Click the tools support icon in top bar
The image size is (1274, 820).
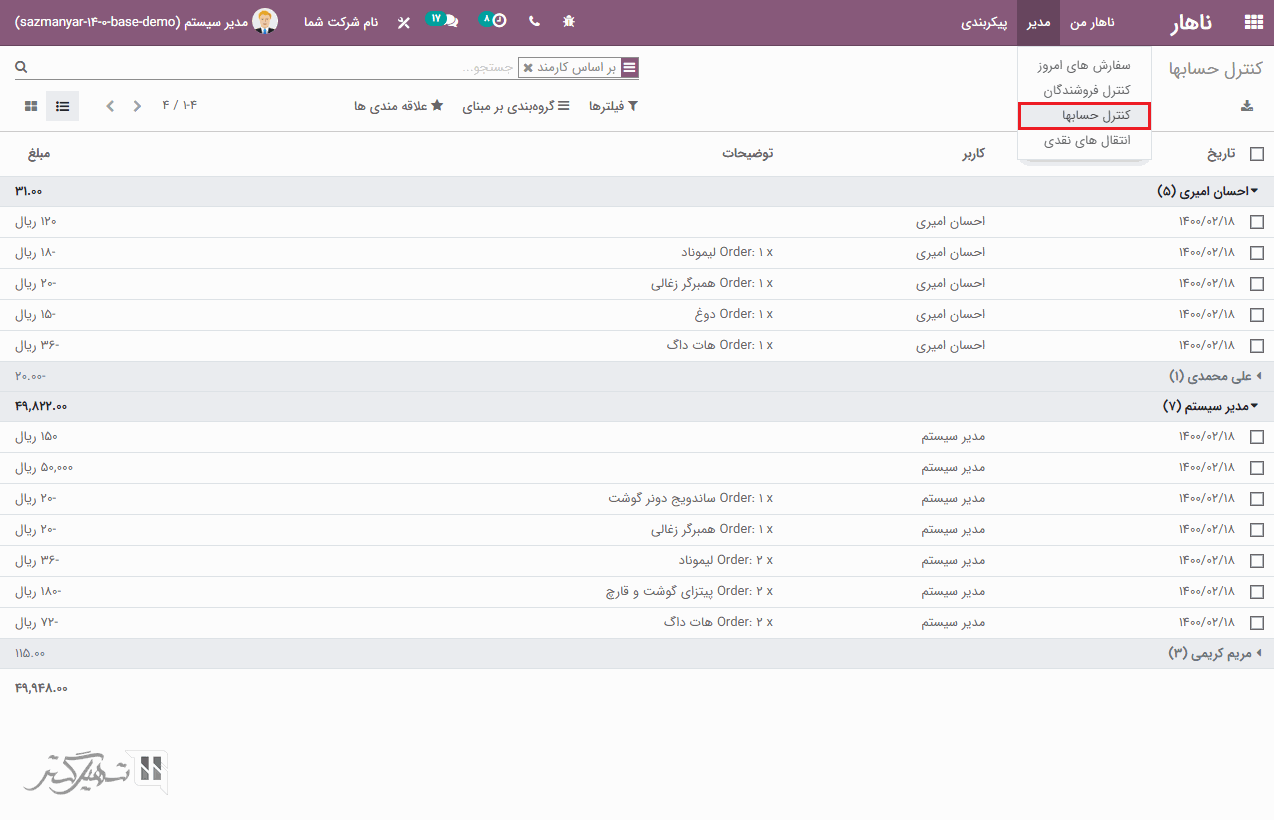tap(403, 21)
